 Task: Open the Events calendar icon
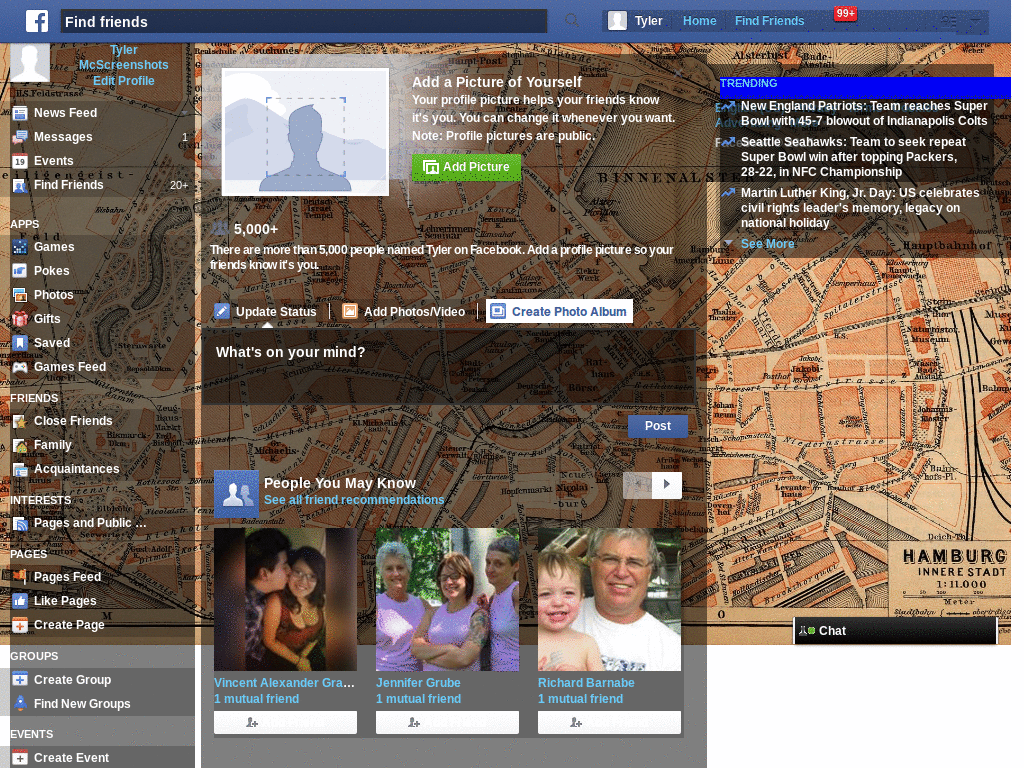(x=20, y=161)
